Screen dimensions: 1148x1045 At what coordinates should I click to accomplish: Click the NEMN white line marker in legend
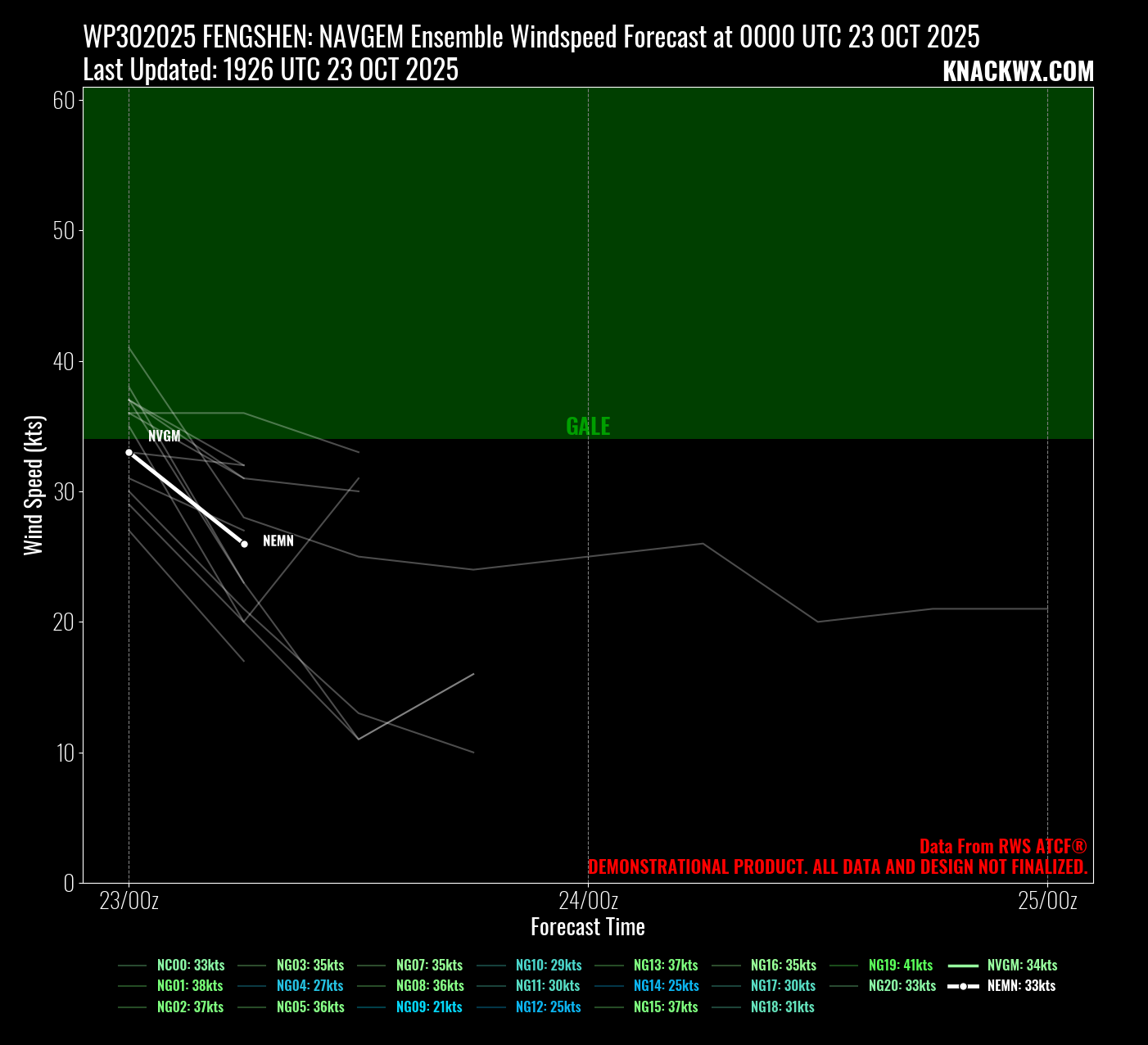[964, 986]
